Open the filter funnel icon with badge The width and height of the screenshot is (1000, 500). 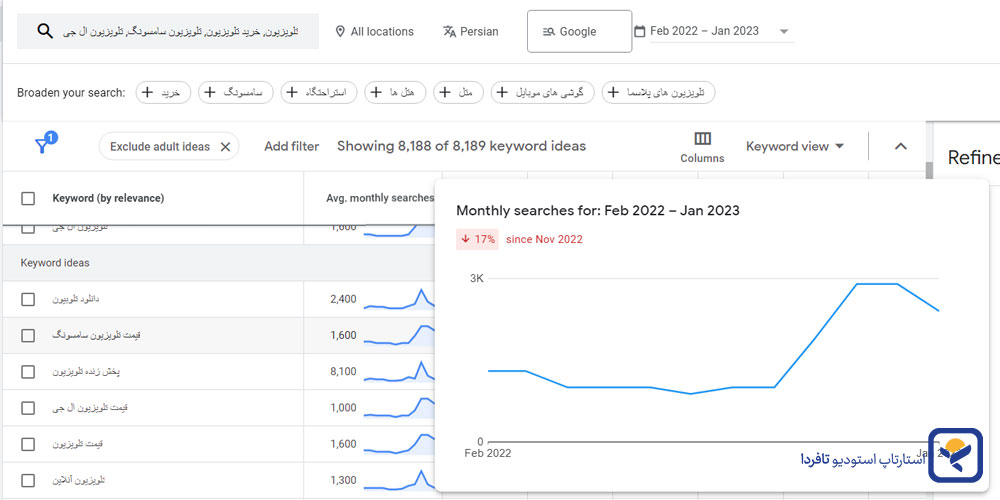click(x=45, y=143)
